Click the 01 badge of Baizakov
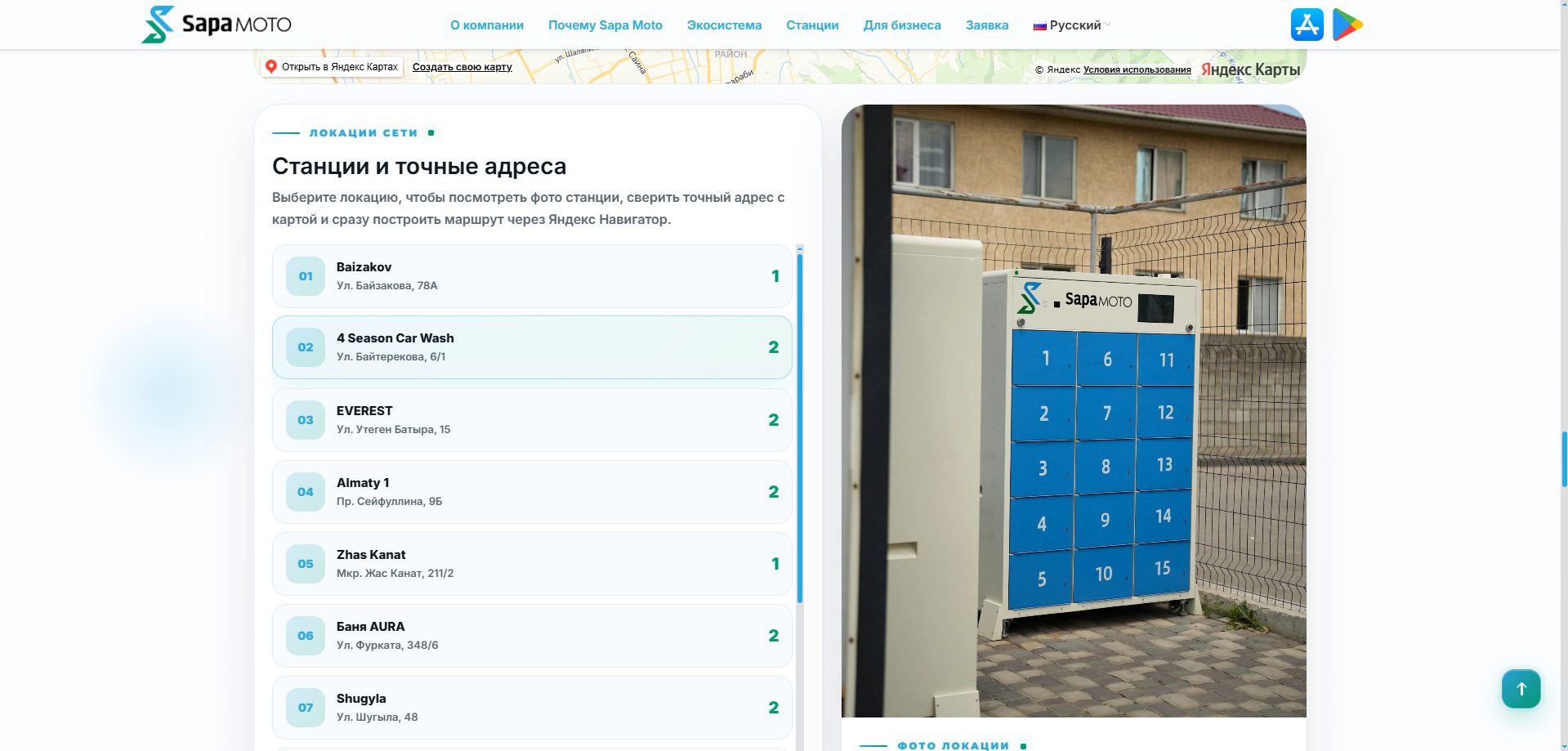 click(x=306, y=276)
